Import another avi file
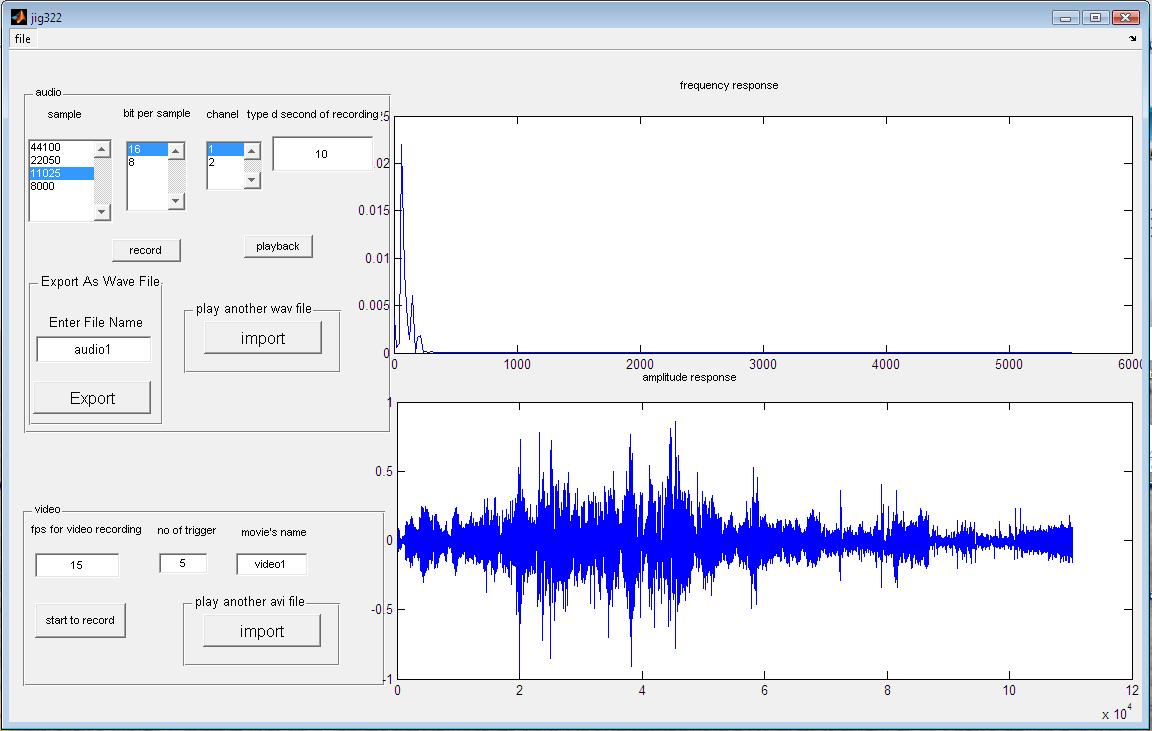This screenshot has width=1152, height=731. point(262,632)
